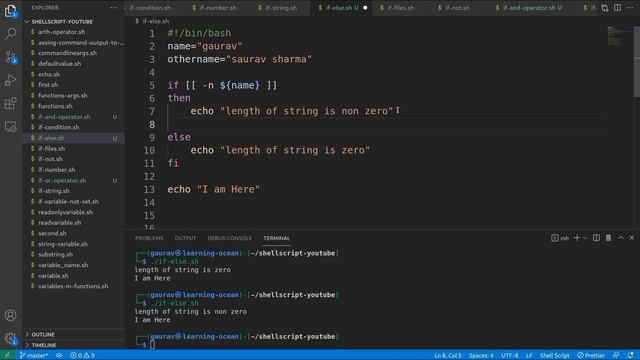640x360 pixels.
Task: Click the master branch in status bar
Action: point(33,355)
